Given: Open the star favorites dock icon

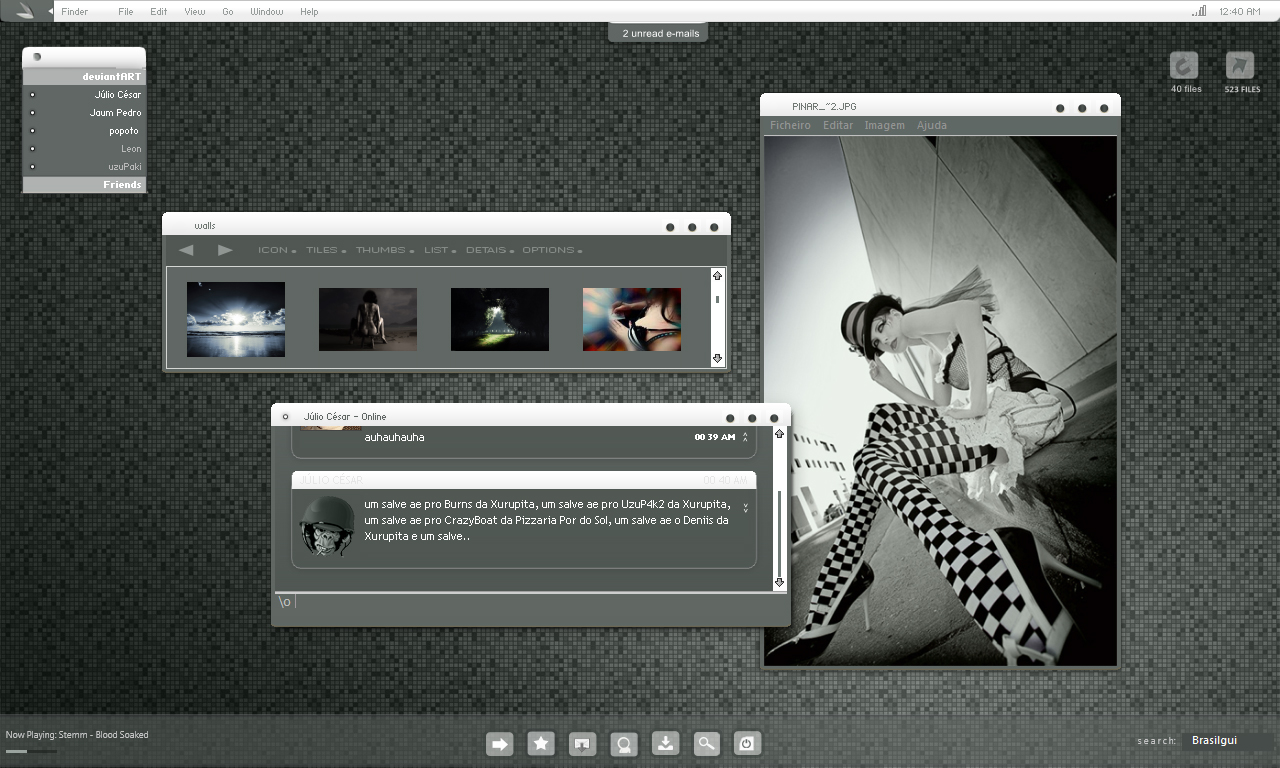Looking at the screenshot, I should pyautogui.click(x=541, y=744).
